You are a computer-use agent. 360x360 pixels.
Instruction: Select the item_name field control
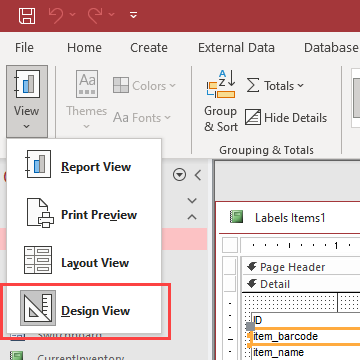(x=306, y=352)
